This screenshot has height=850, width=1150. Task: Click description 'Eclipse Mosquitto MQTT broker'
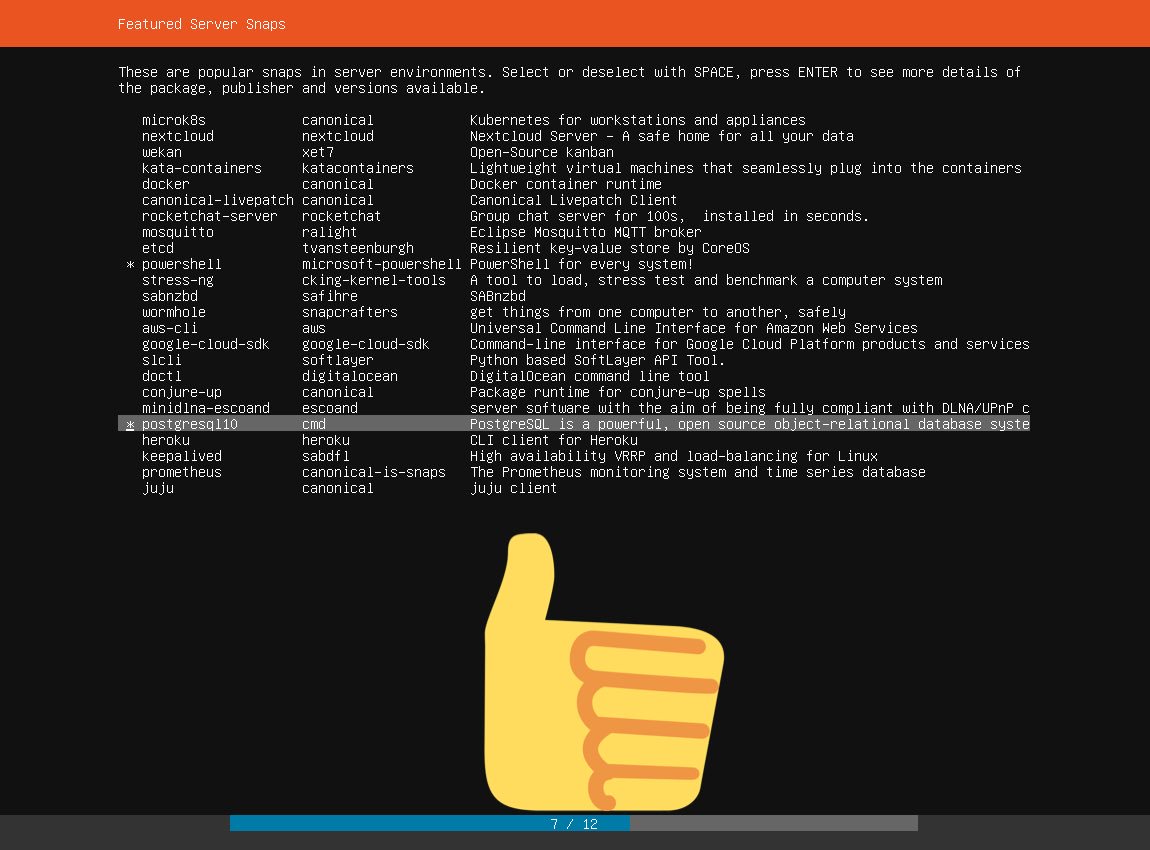pos(585,232)
